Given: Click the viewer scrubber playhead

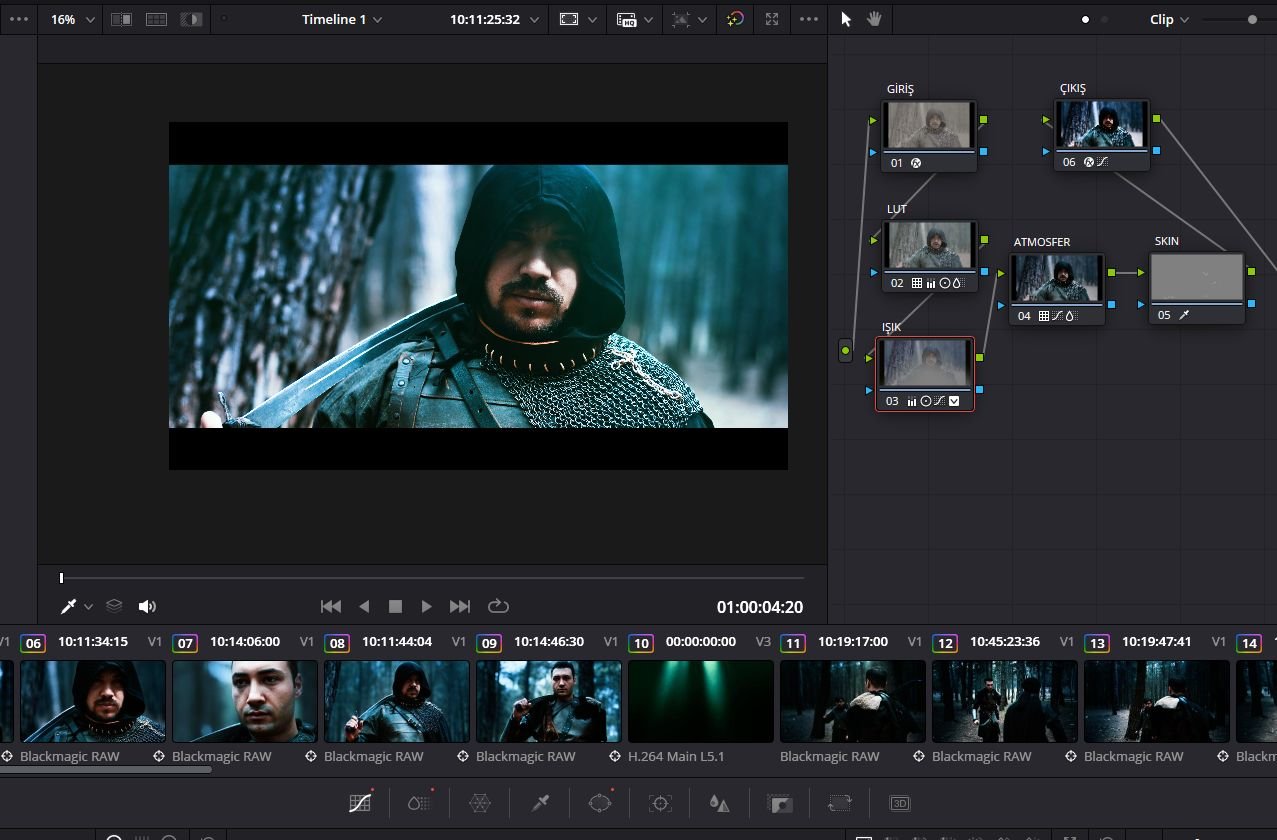Looking at the screenshot, I should point(61,578).
